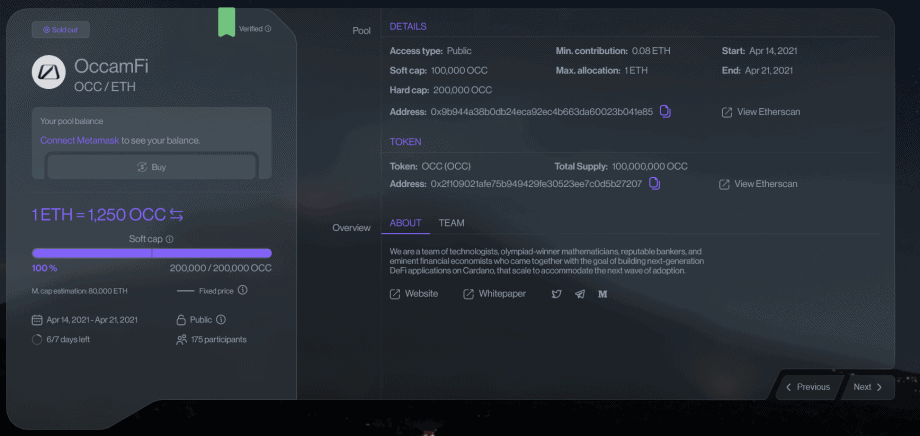The height and width of the screenshot is (436, 920).
Task: Click the participants people icon
Action: coord(181,339)
